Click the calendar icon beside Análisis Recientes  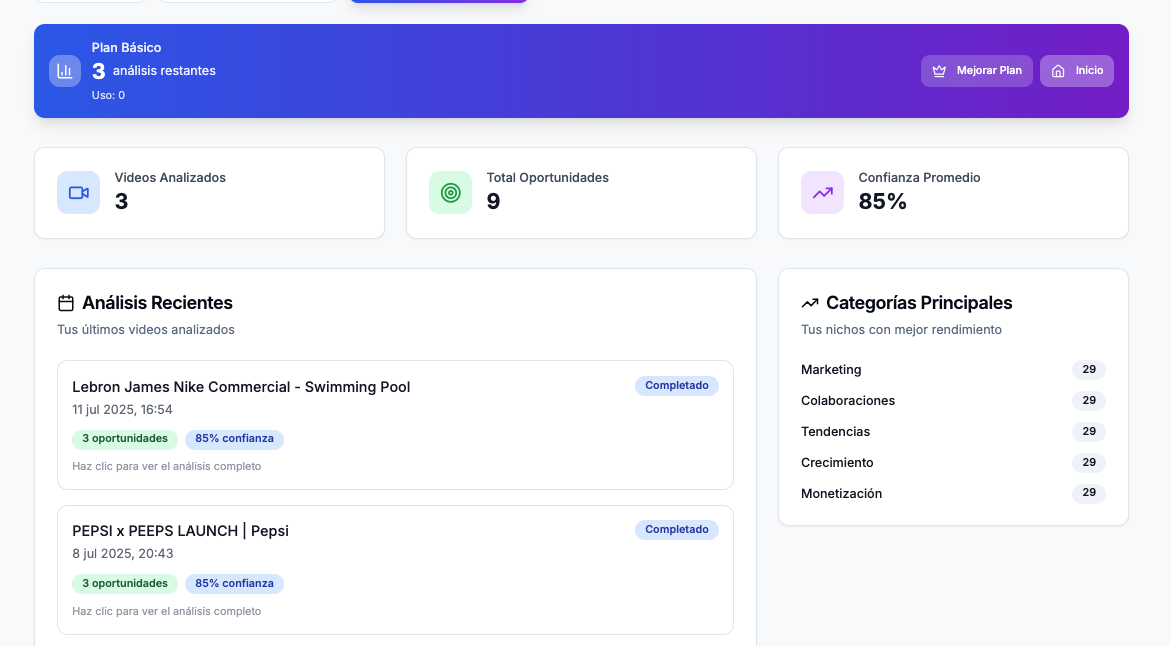point(66,303)
